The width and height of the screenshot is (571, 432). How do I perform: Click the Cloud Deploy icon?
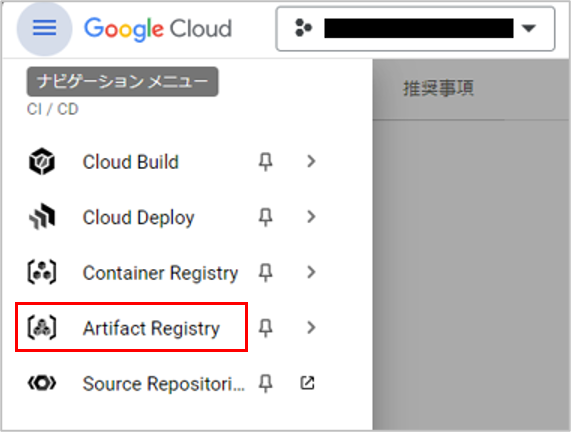[42, 217]
